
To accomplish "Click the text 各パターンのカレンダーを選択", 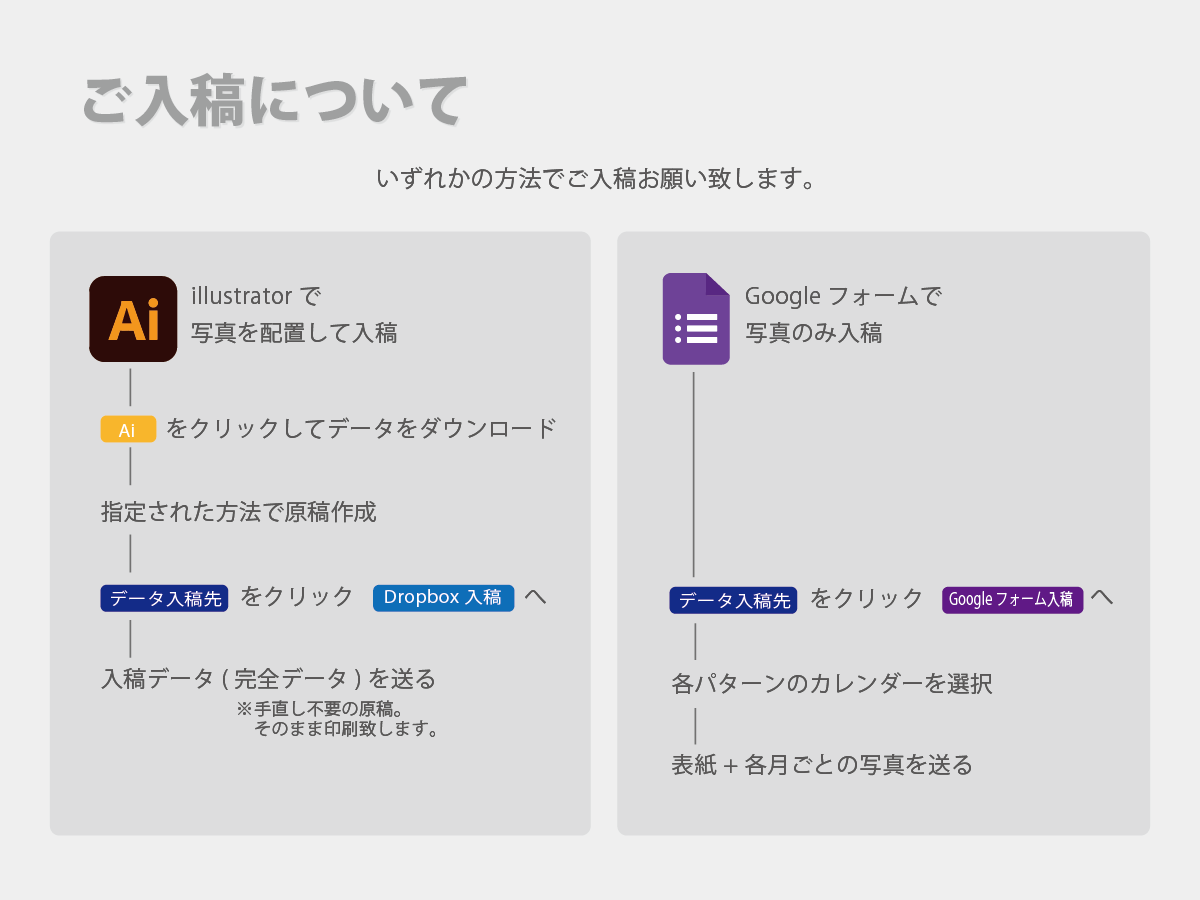I will tap(832, 685).
